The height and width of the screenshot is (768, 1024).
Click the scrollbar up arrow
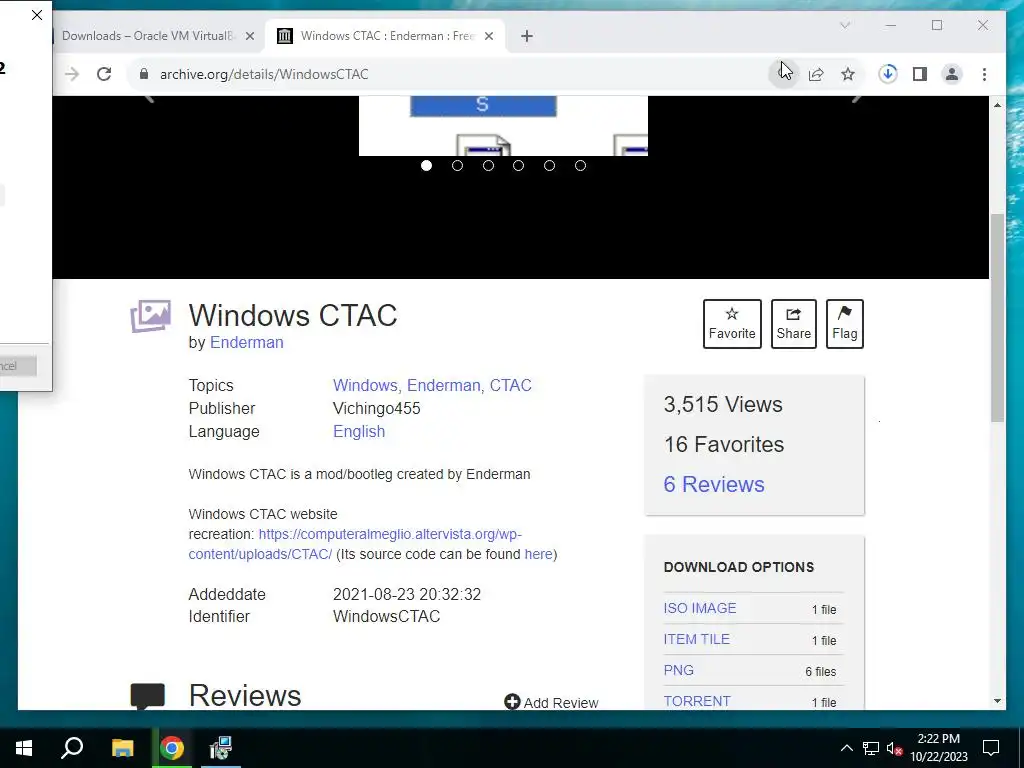click(997, 104)
